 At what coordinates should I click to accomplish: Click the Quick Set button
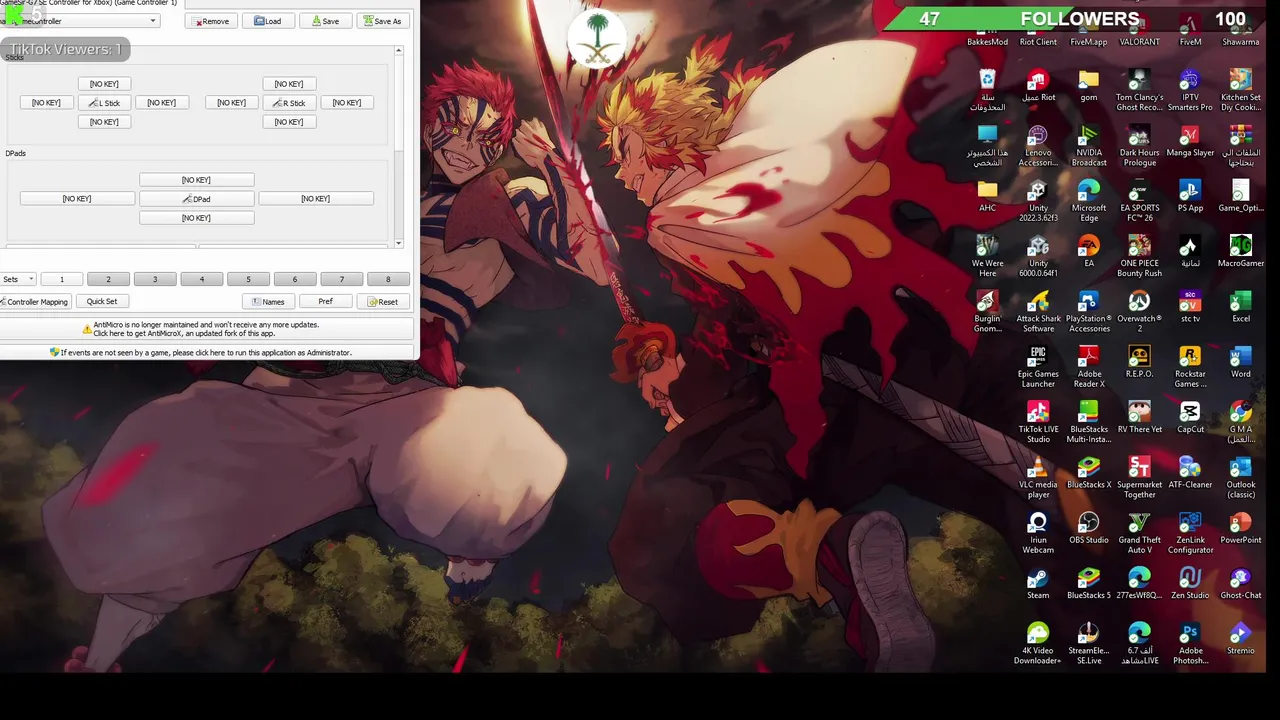pos(101,302)
